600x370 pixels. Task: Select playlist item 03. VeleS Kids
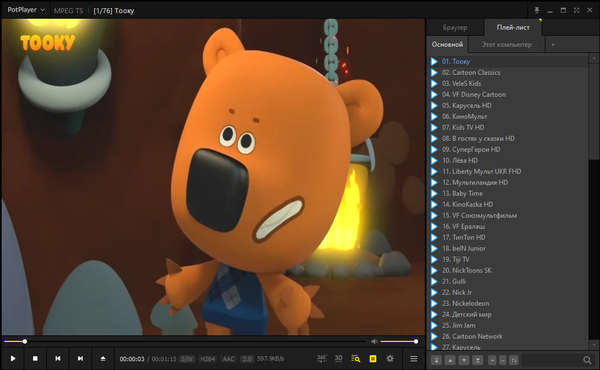tap(508, 83)
